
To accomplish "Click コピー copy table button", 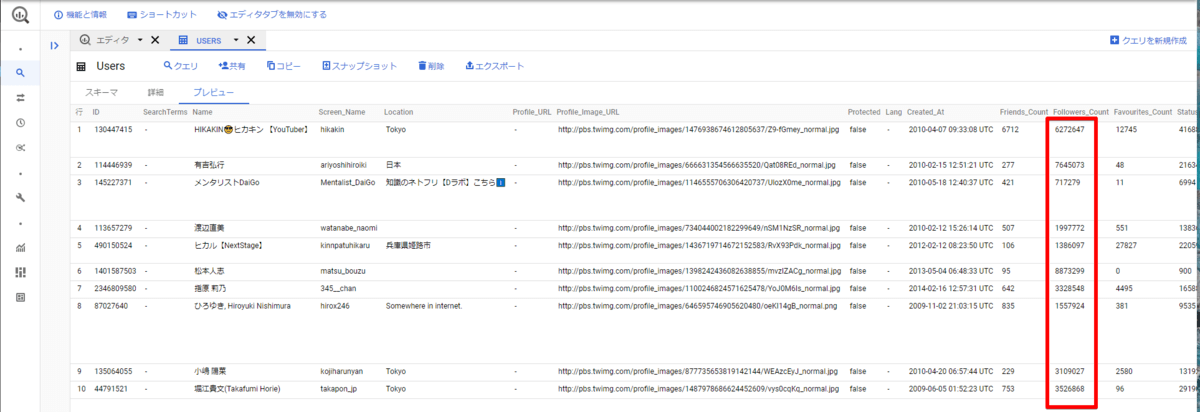I will tap(284, 66).
